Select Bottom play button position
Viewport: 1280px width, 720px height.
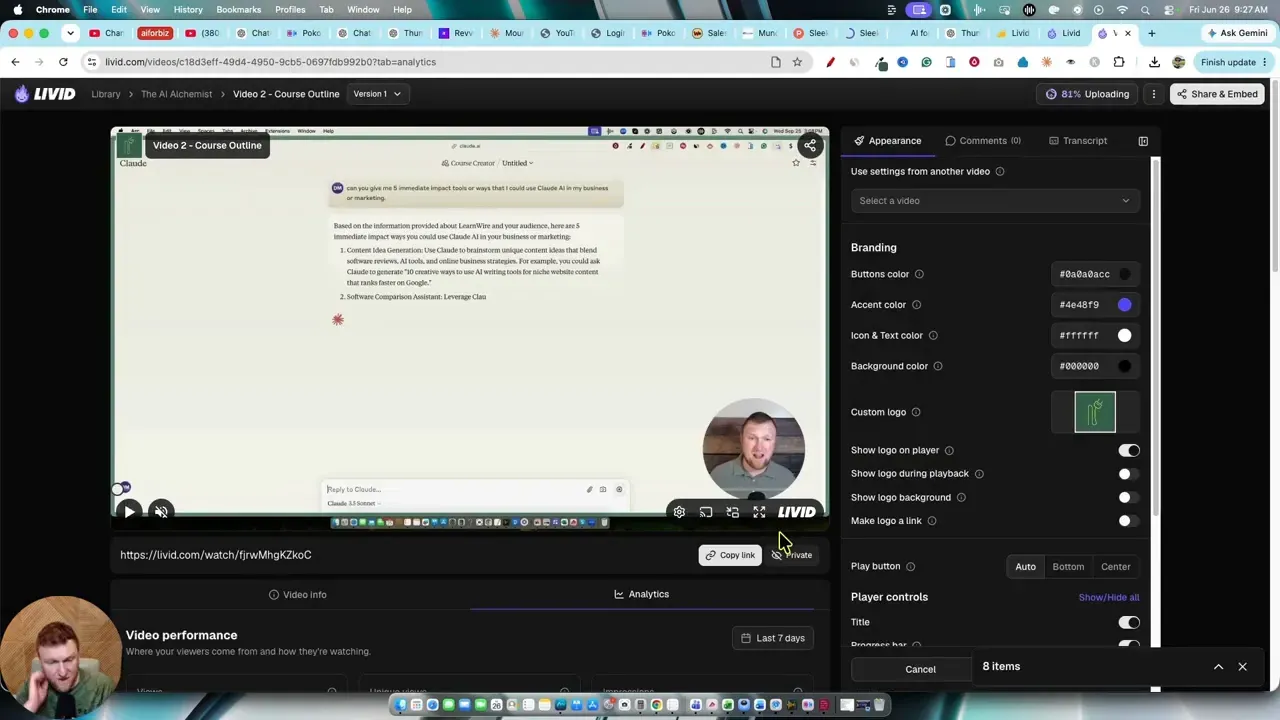(x=1068, y=567)
